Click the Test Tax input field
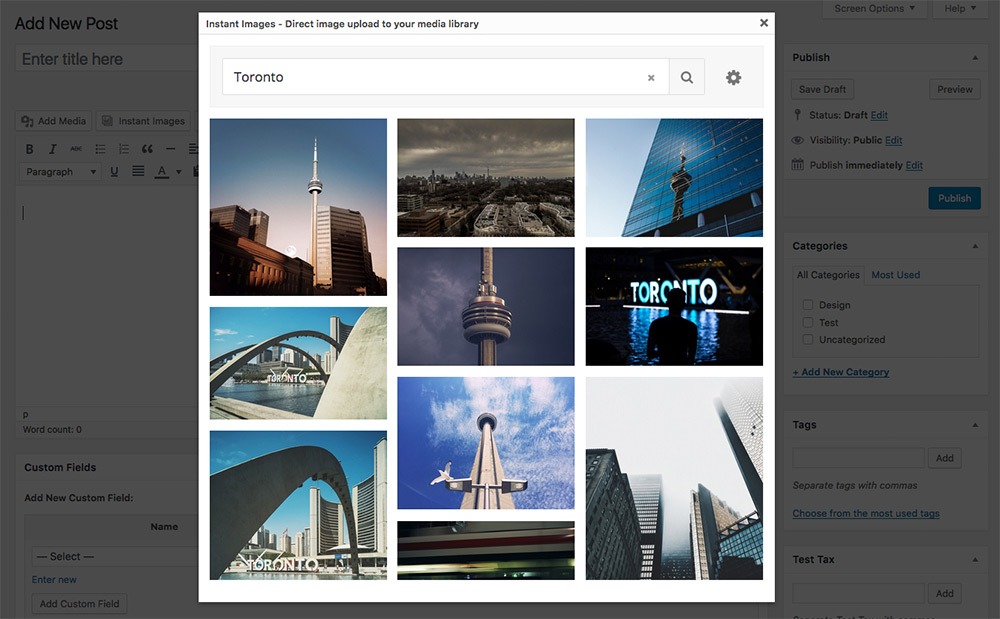This screenshot has width=1000, height=619. (x=858, y=594)
